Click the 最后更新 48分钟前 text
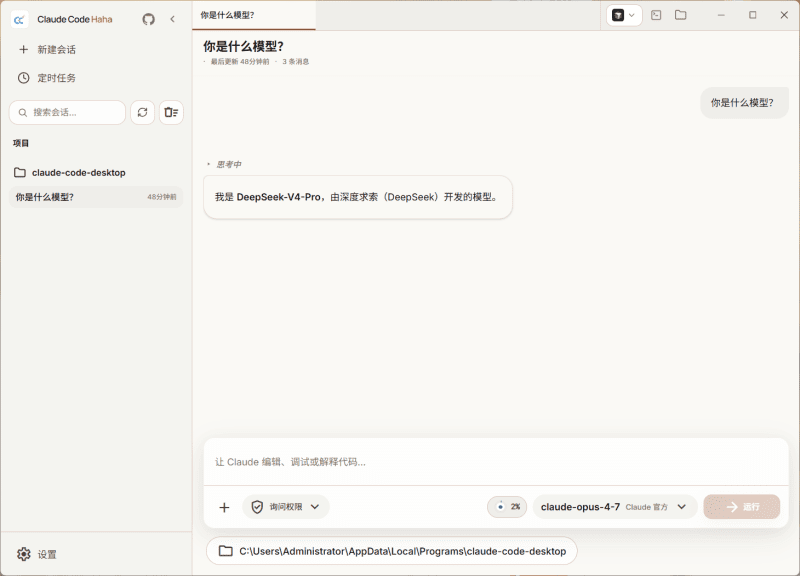Viewport: 800px width, 576px height. tap(240, 62)
